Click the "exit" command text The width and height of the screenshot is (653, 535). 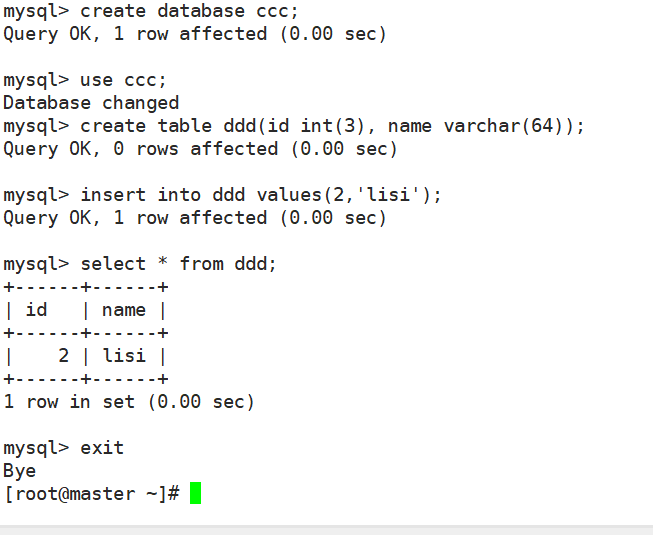[x=102, y=448]
